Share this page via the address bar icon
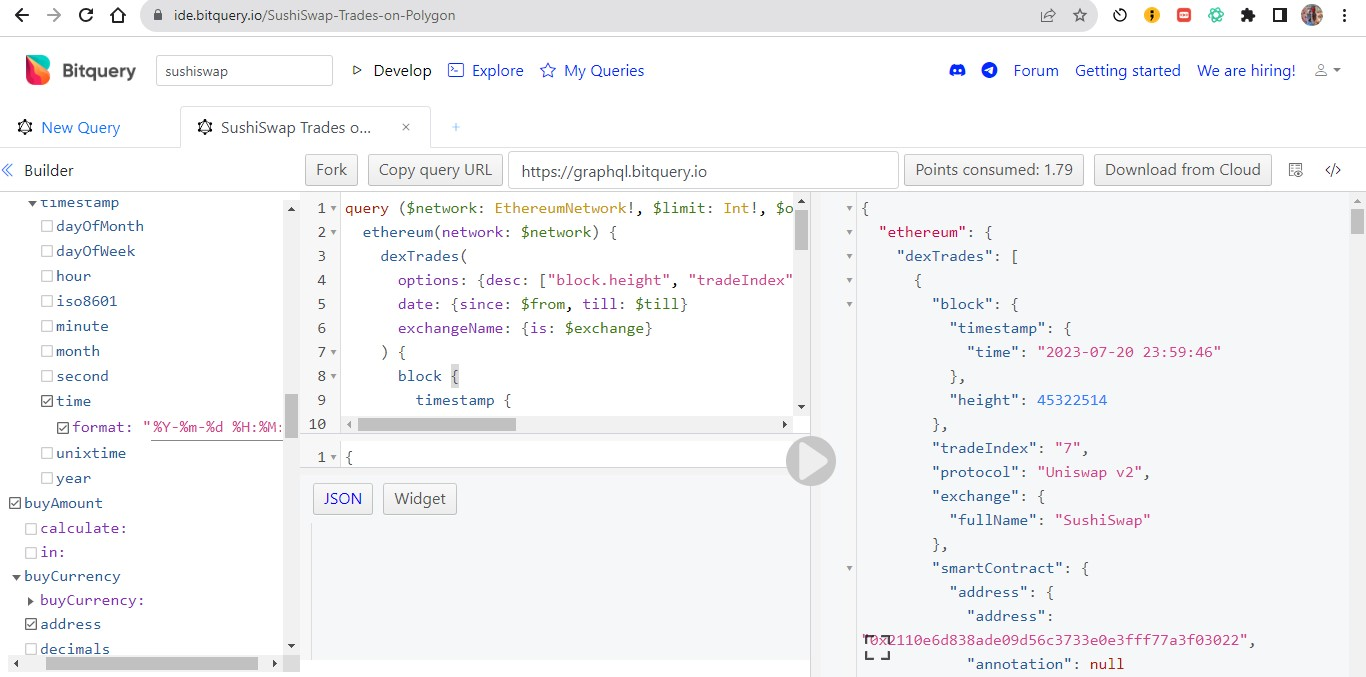Viewport: 1366px width, 677px height. tap(1048, 16)
